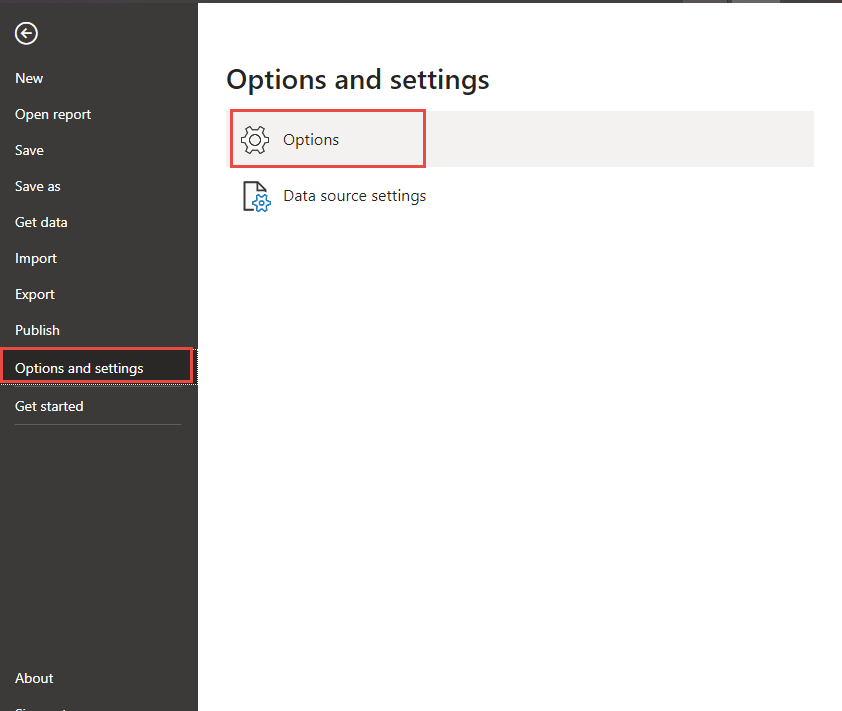
Task: Select New from the File menu
Action: pos(29,78)
